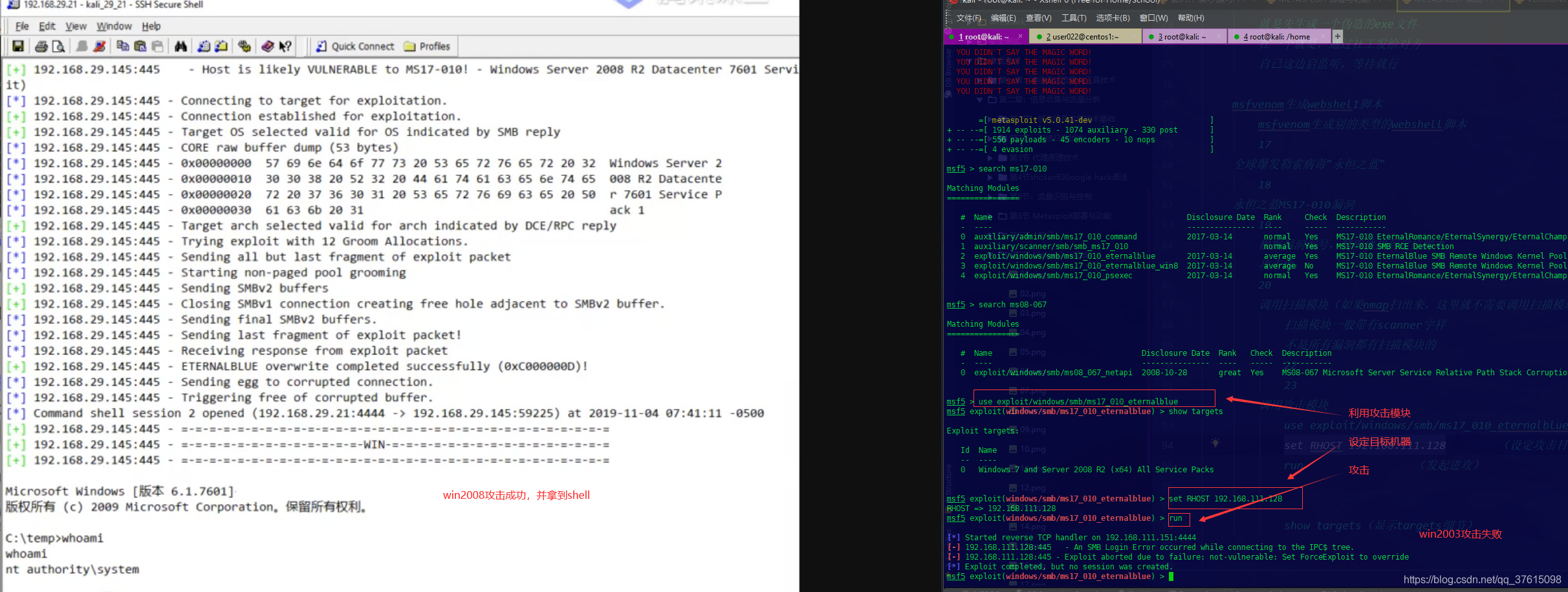
Task: Click the Quick Connect button
Action: point(355,47)
